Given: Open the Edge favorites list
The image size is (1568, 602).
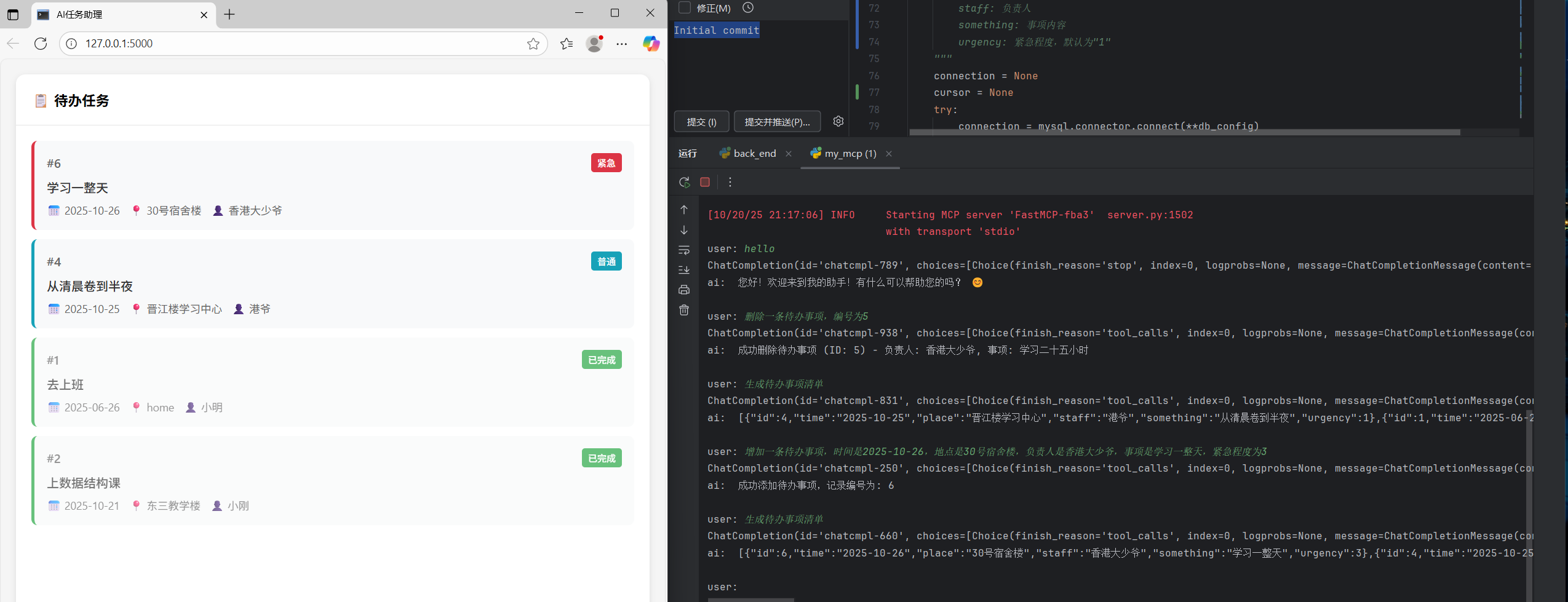Looking at the screenshot, I should (x=567, y=43).
